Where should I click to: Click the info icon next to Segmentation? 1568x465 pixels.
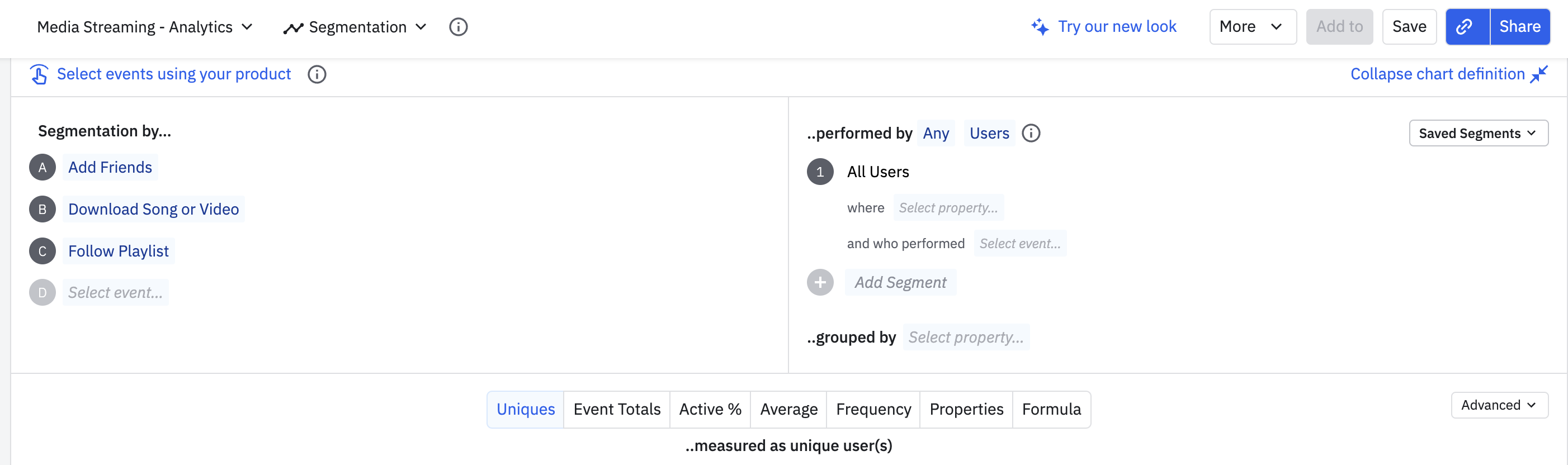click(458, 27)
